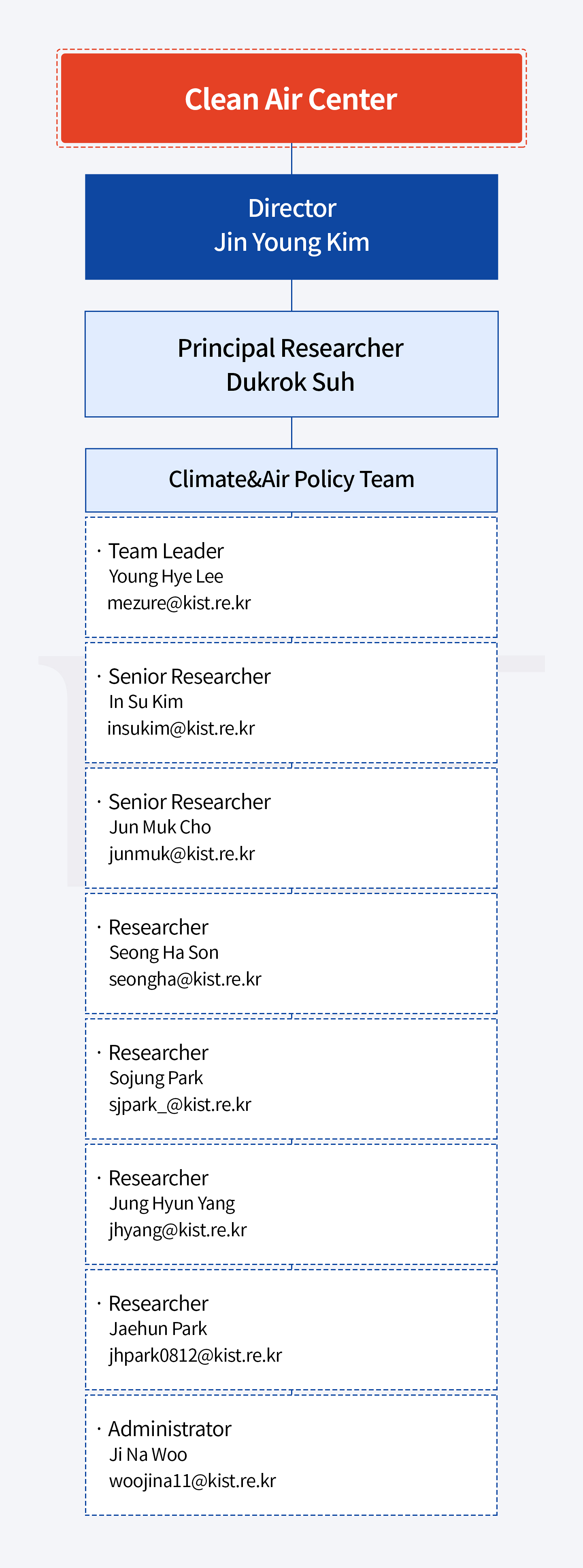The width and height of the screenshot is (583, 1568).
Task: Open email link jhpark0812@kist.re.kr
Action: [196, 1356]
